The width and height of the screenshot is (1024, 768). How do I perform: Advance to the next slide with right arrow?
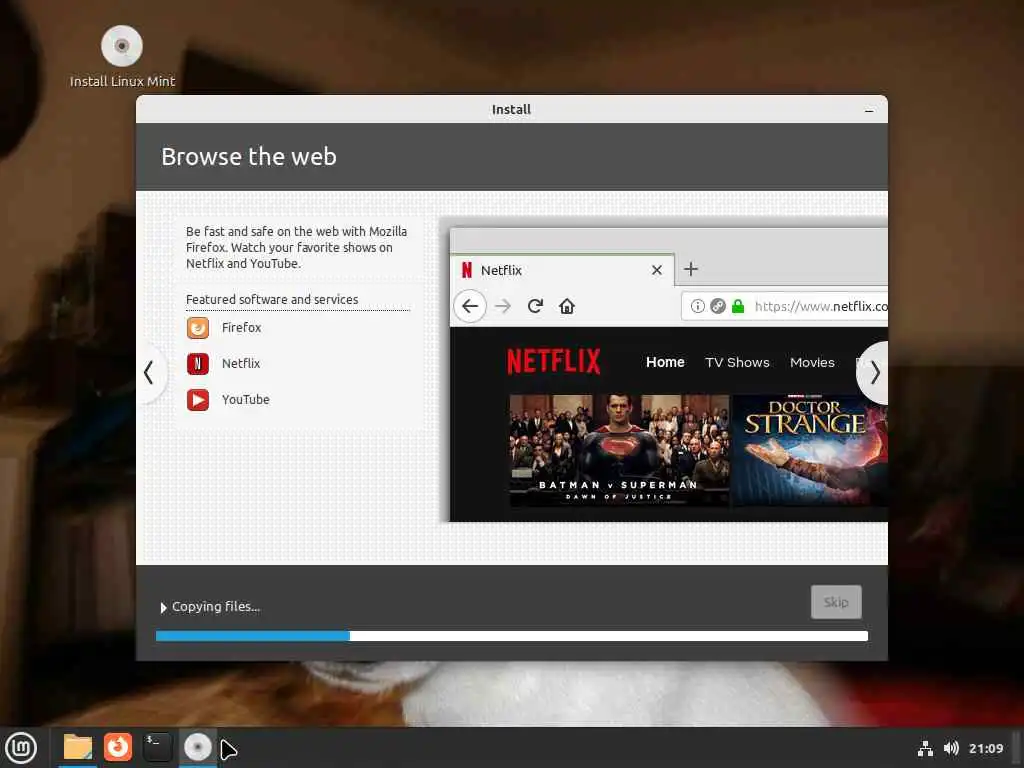874,373
